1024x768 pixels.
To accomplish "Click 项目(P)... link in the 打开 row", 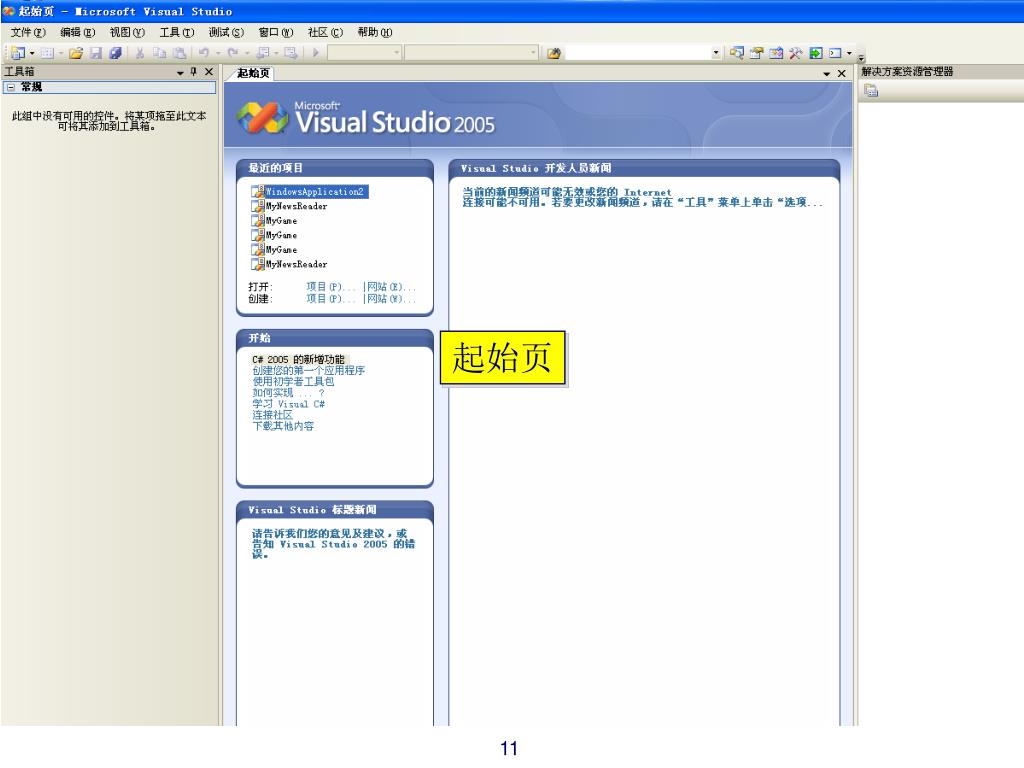I will tap(330, 287).
